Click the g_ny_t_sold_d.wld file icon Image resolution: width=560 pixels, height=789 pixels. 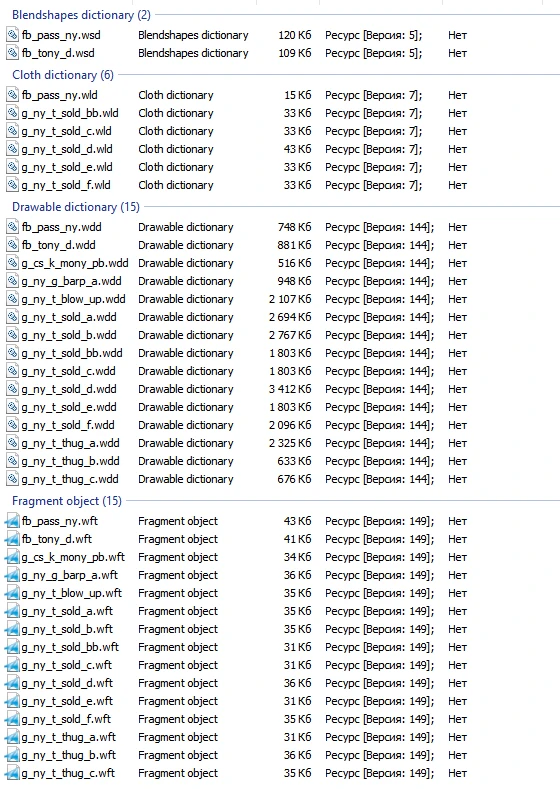pyautogui.click(x=13, y=149)
